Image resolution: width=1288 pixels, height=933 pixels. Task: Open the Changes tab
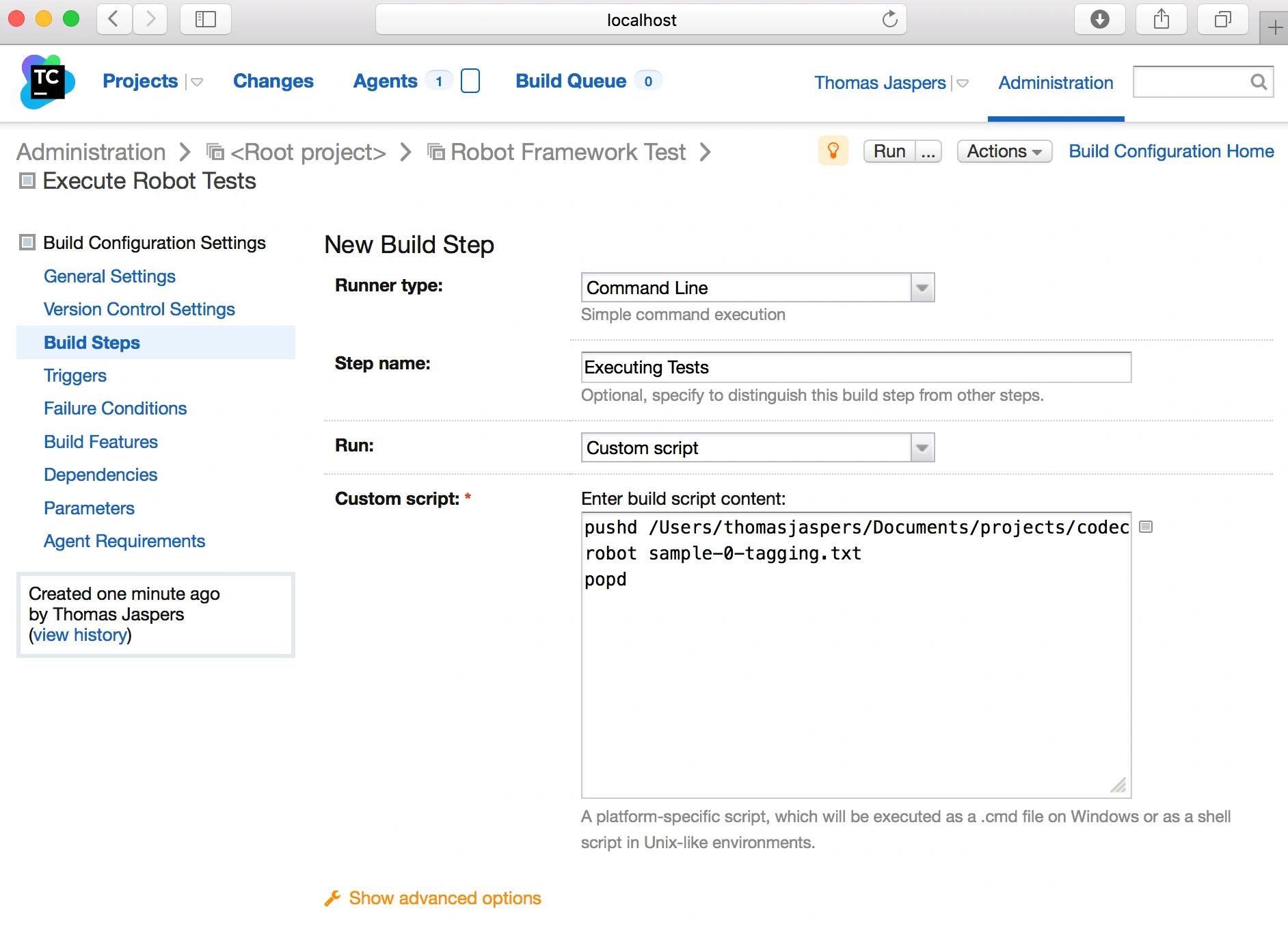coord(273,81)
